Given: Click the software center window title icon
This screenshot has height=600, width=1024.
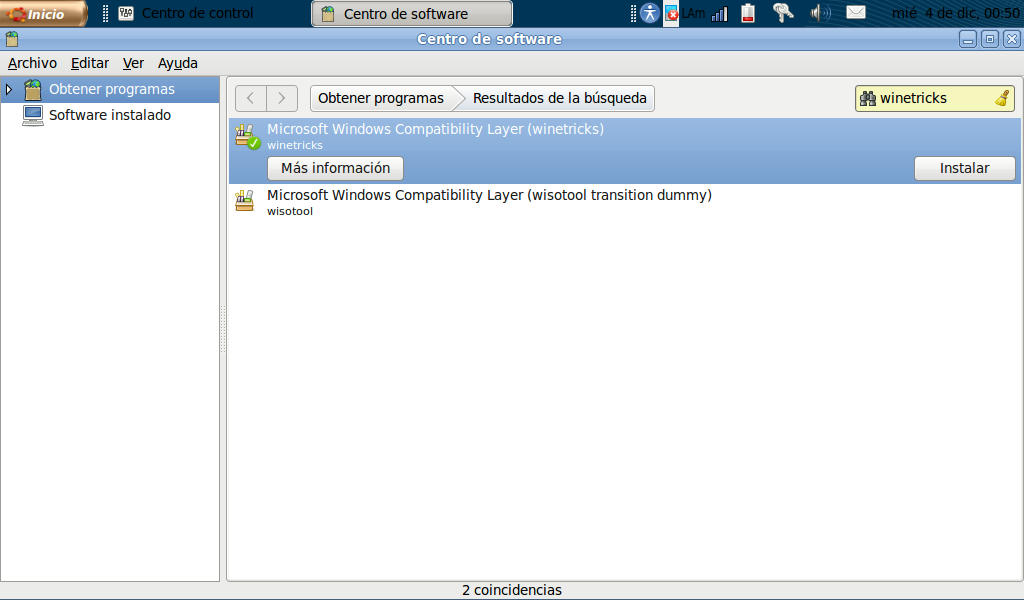Looking at the screenshot, I should click(12, 39).
